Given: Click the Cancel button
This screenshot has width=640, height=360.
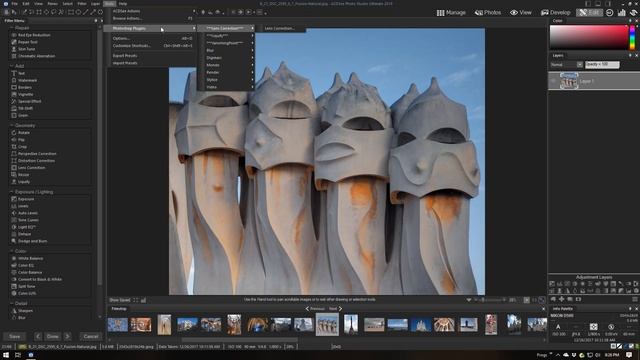Looking at the screenshot, I should (91, 337).
